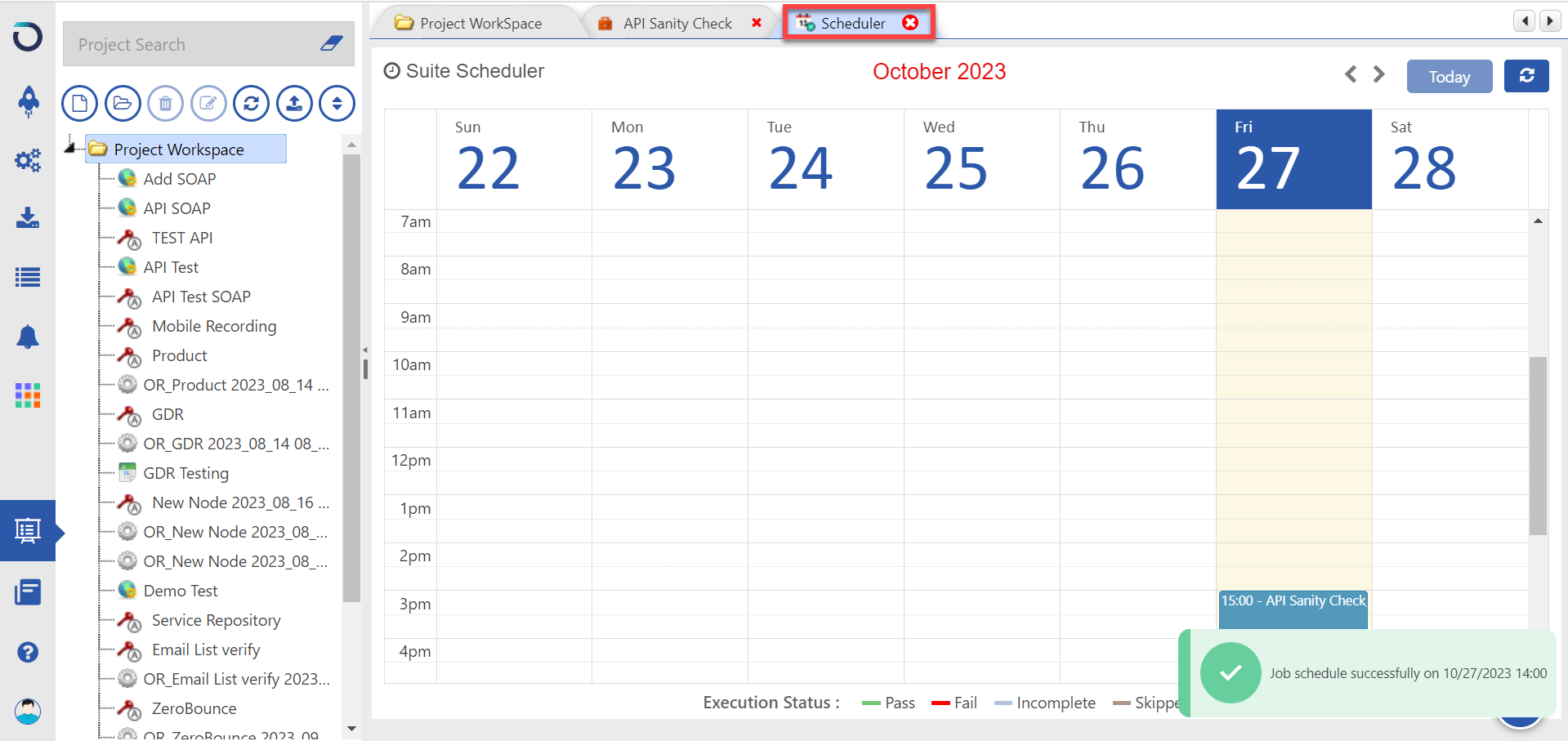The image size is (1568, 741).
Task: Select the Demo Test tree item
Action: coord(181,591)
